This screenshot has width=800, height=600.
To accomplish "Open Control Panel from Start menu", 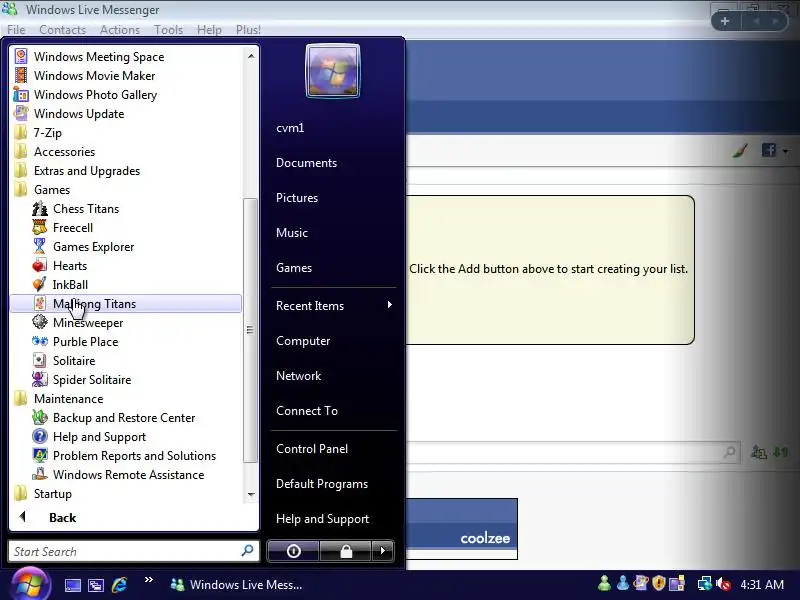I will click(x=312, y=449).
